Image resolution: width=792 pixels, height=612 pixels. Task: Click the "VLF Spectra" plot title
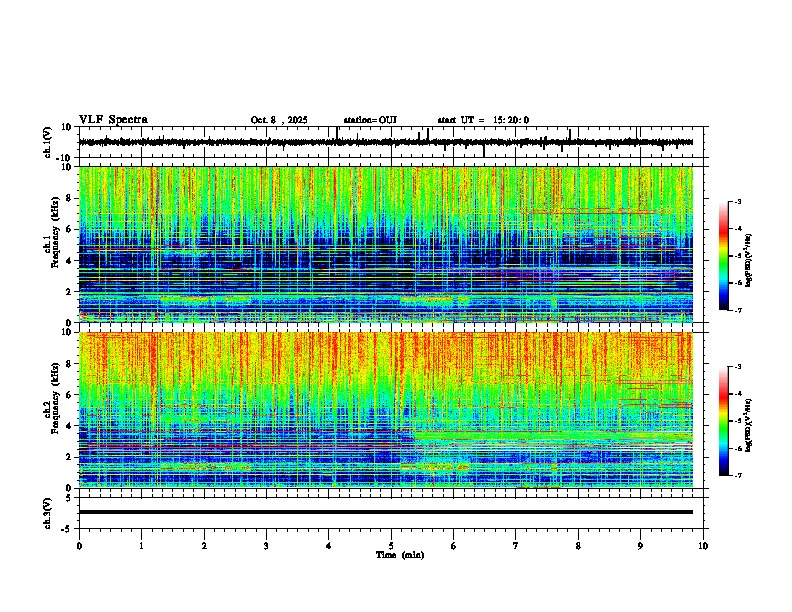113,120
